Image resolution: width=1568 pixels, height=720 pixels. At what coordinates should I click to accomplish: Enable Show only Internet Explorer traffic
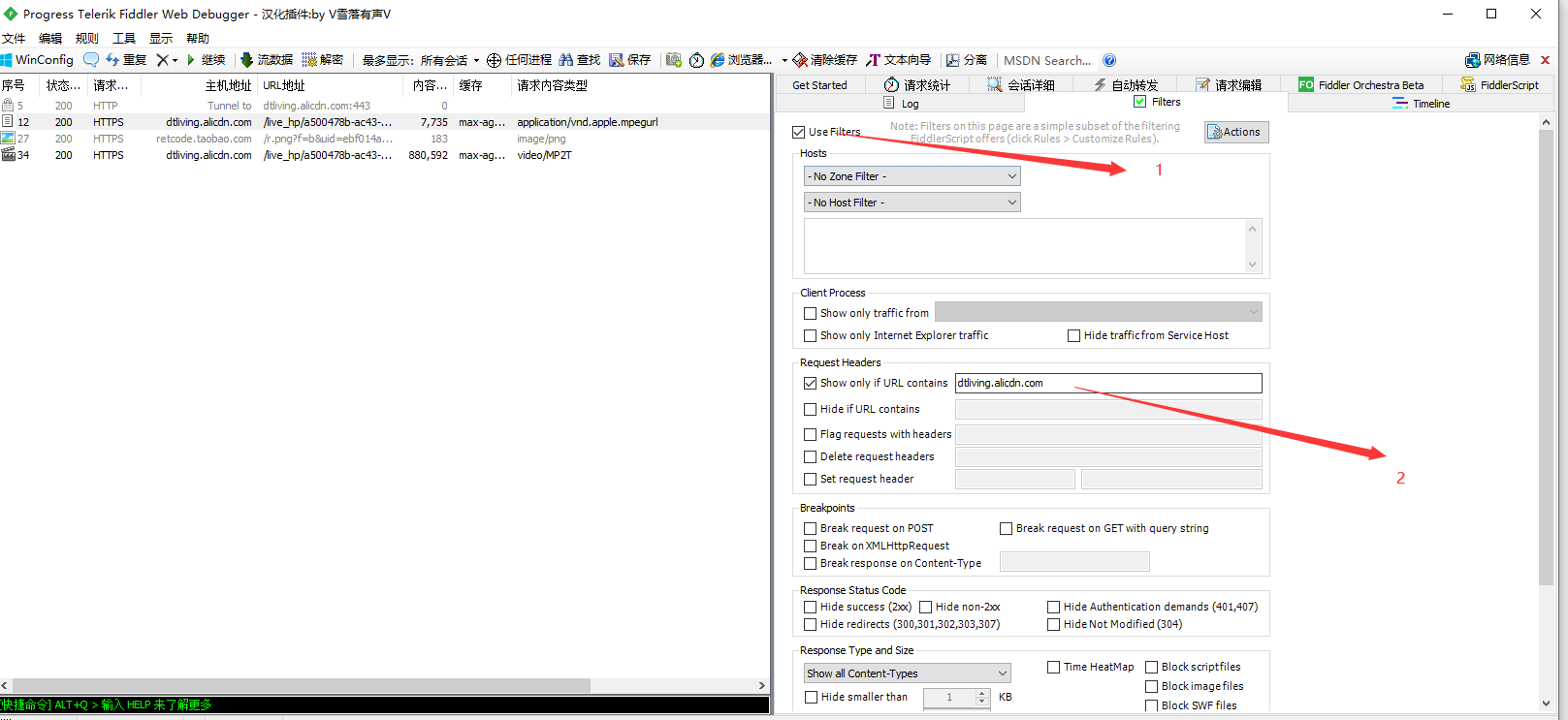pos(810,335)
